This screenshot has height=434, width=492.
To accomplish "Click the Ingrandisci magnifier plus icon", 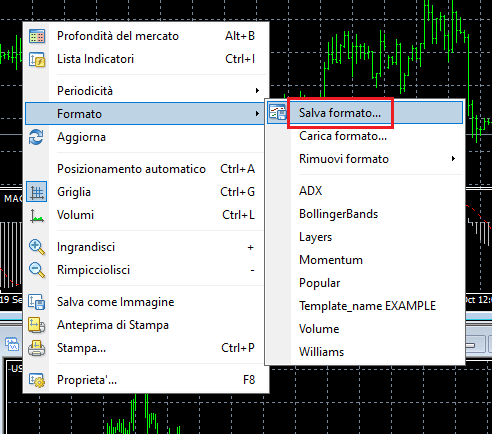I will pos(37,247).
